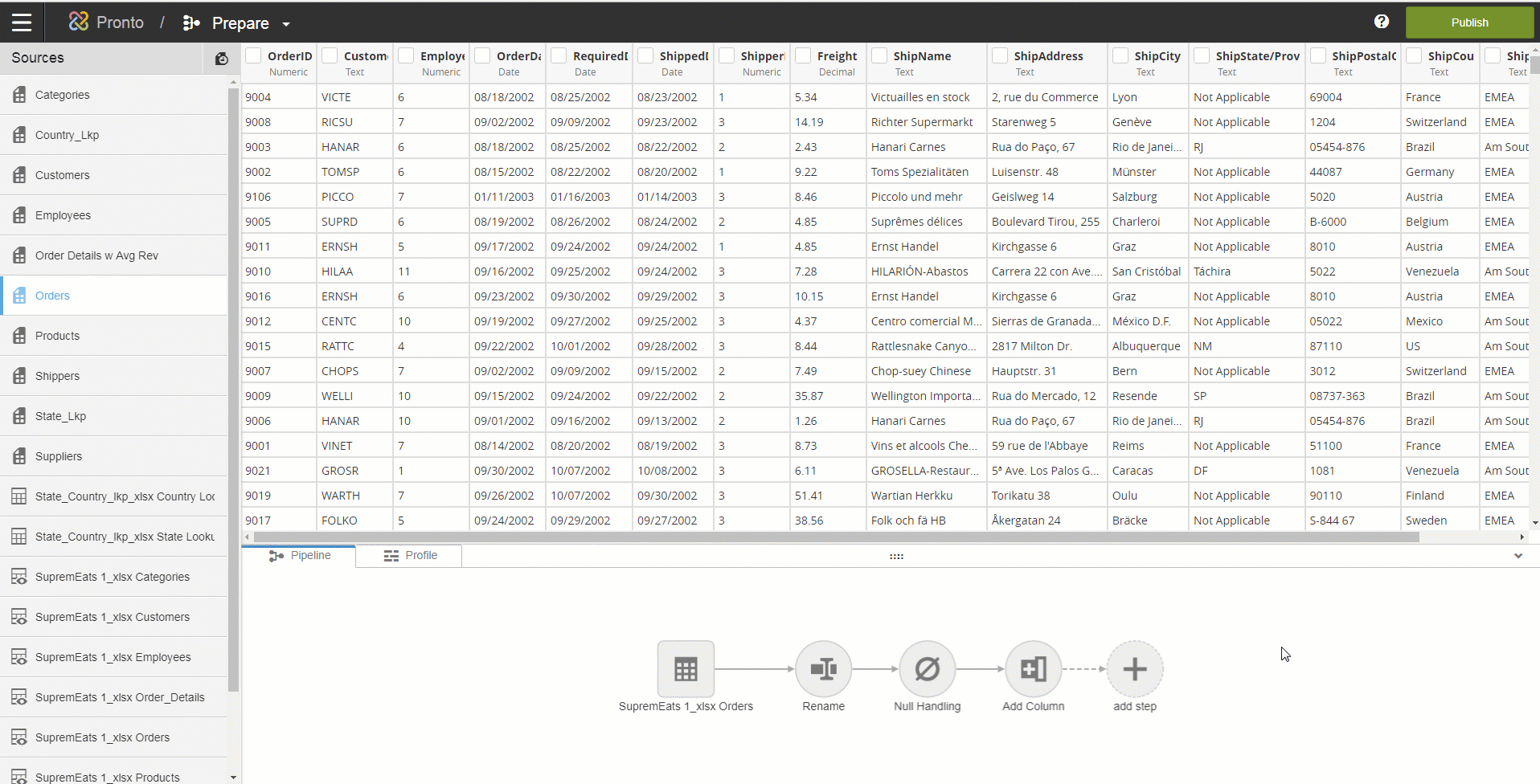Check the ShipperID column checkbox

[x=727, y=55]
